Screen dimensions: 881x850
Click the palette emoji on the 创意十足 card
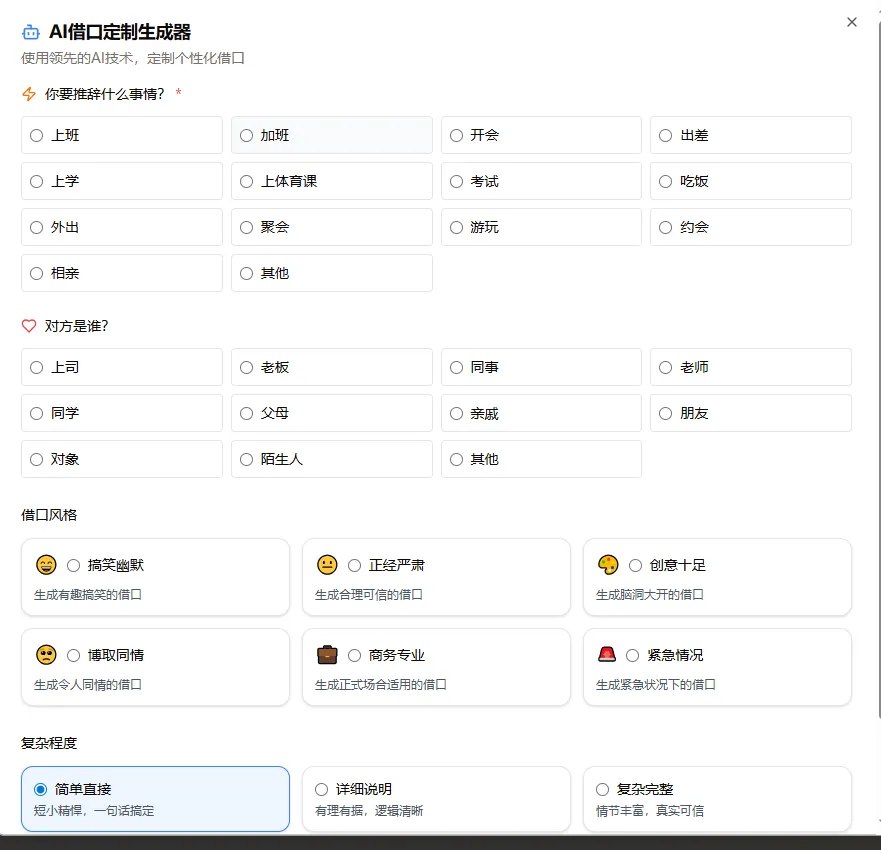tap(608, 565)
